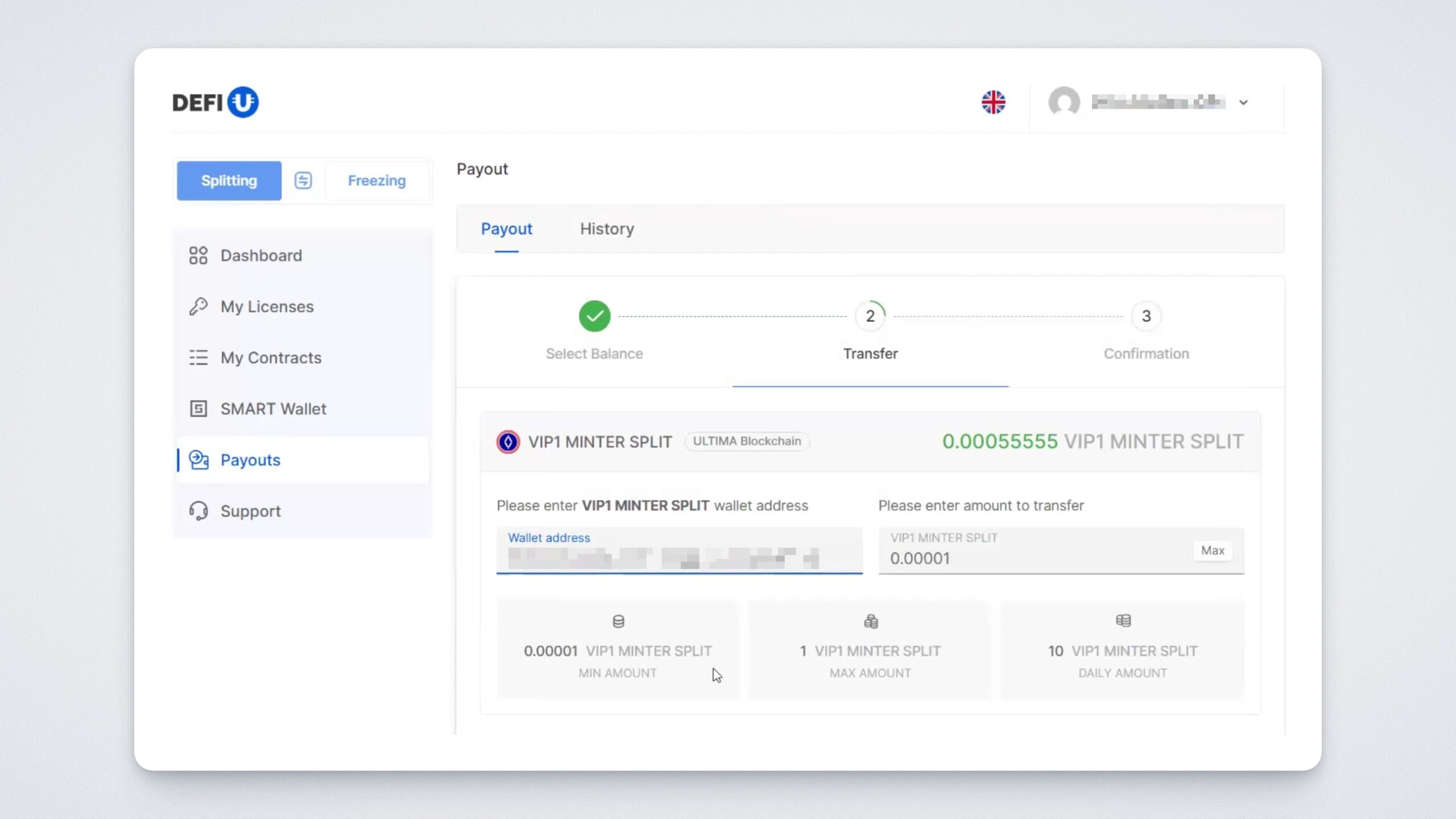Expand the account dropdown chevron

point(1243,103)
